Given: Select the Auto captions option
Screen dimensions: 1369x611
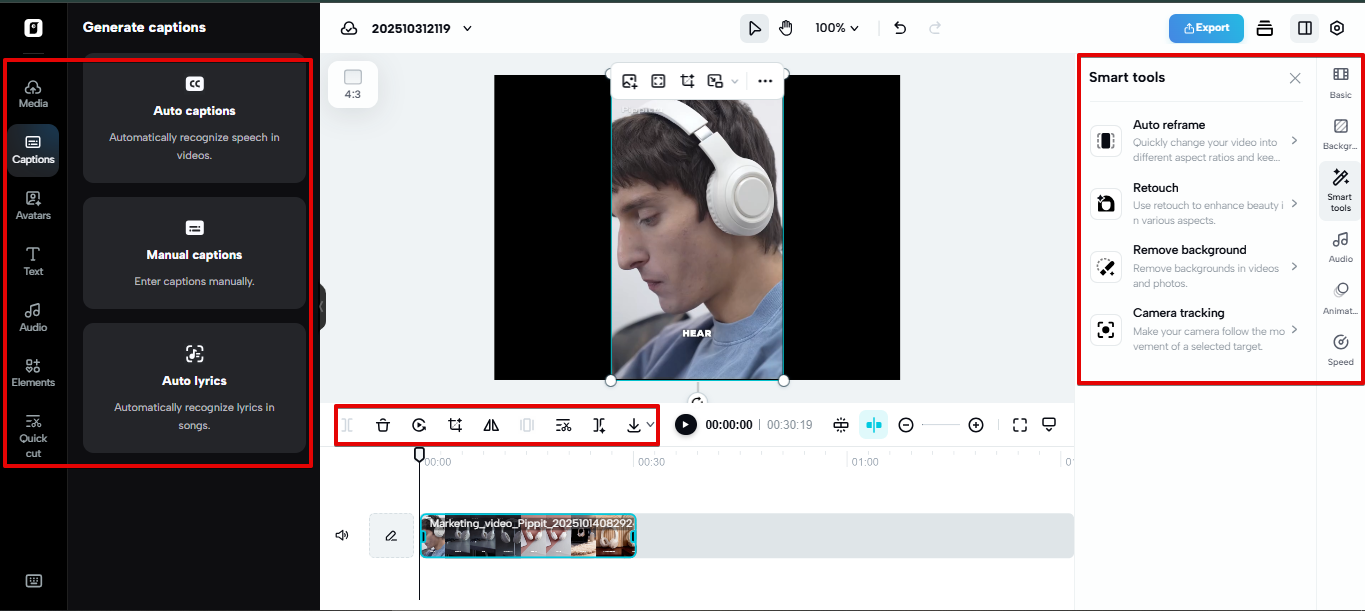Looking at the screenshot, I should (x=194, y=122).
